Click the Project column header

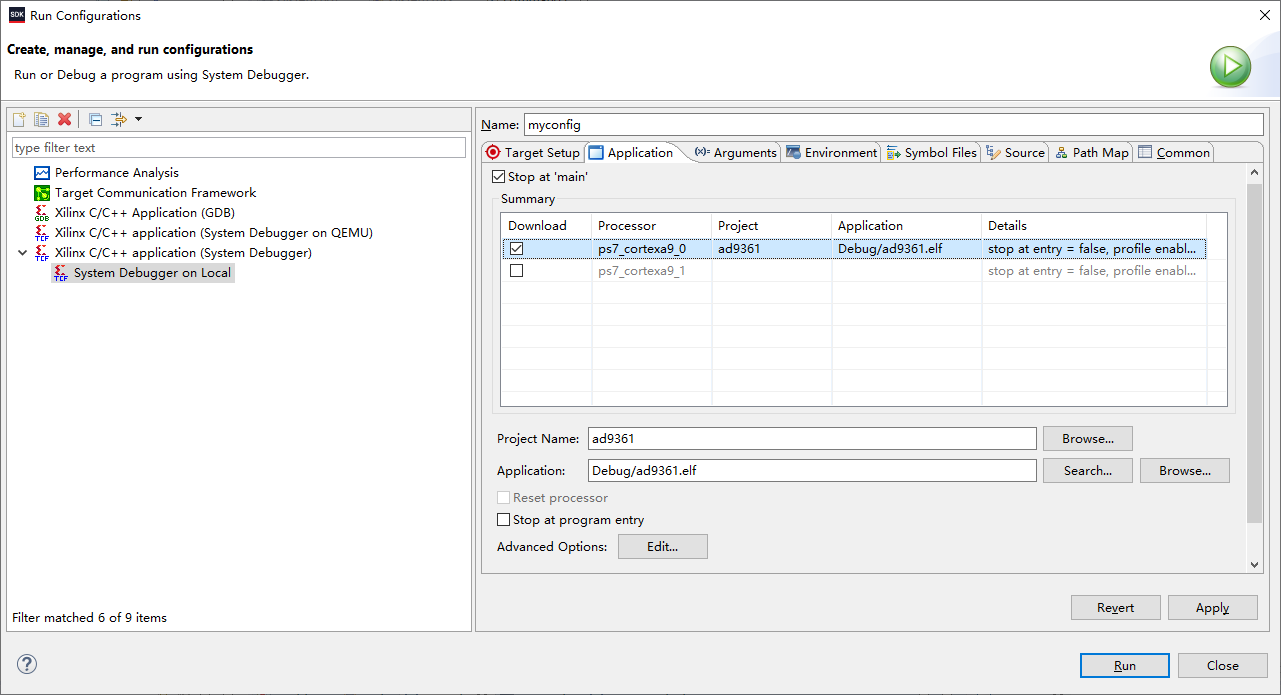click(x=772, y=226)
